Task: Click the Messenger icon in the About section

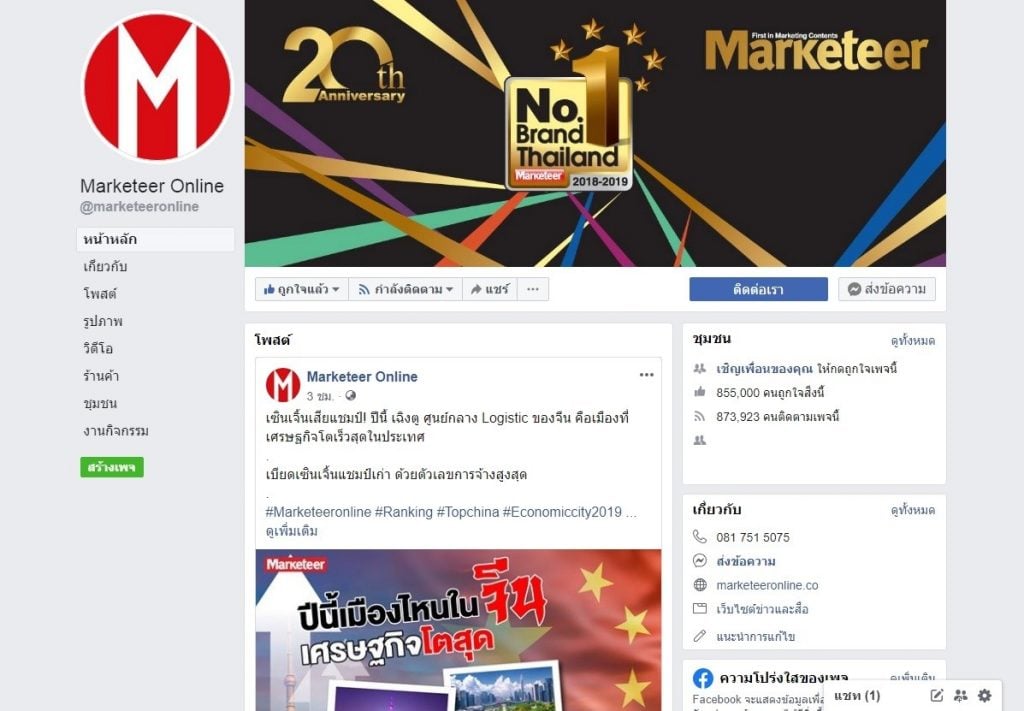Action: point(699,561)
